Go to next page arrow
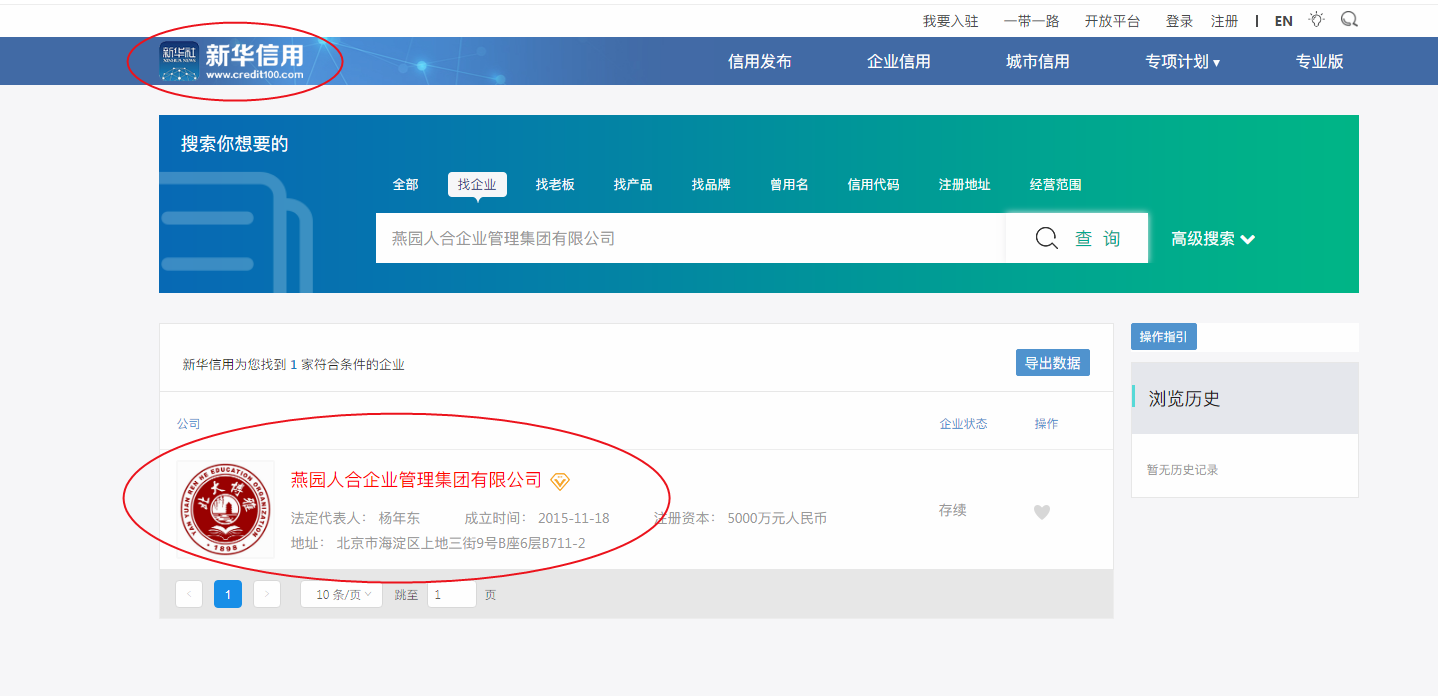Viewport: 1438px width, 696px height. point(267,594)
